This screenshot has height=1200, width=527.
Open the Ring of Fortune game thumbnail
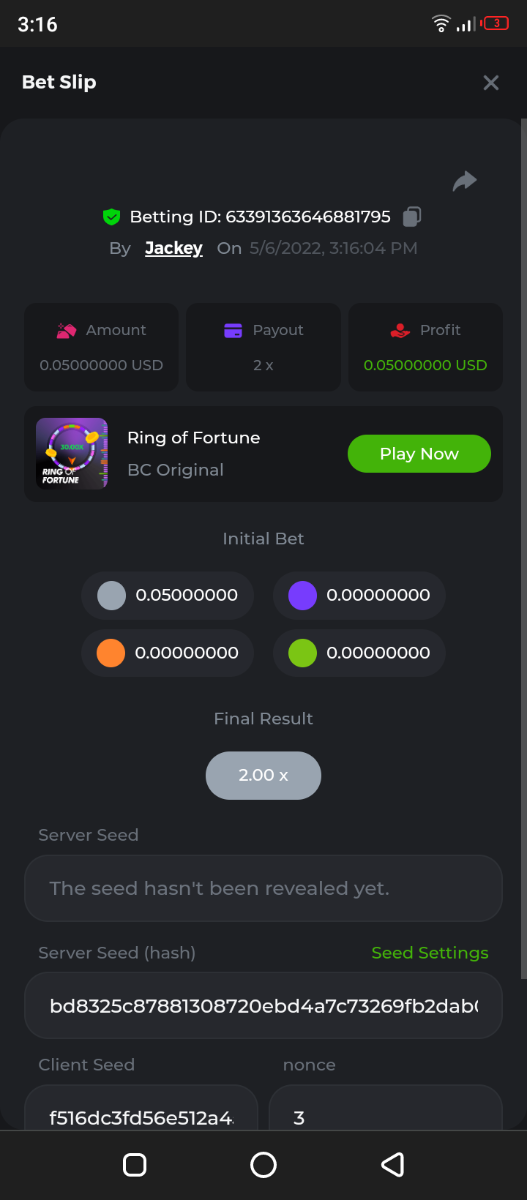(x=72, y=454)
